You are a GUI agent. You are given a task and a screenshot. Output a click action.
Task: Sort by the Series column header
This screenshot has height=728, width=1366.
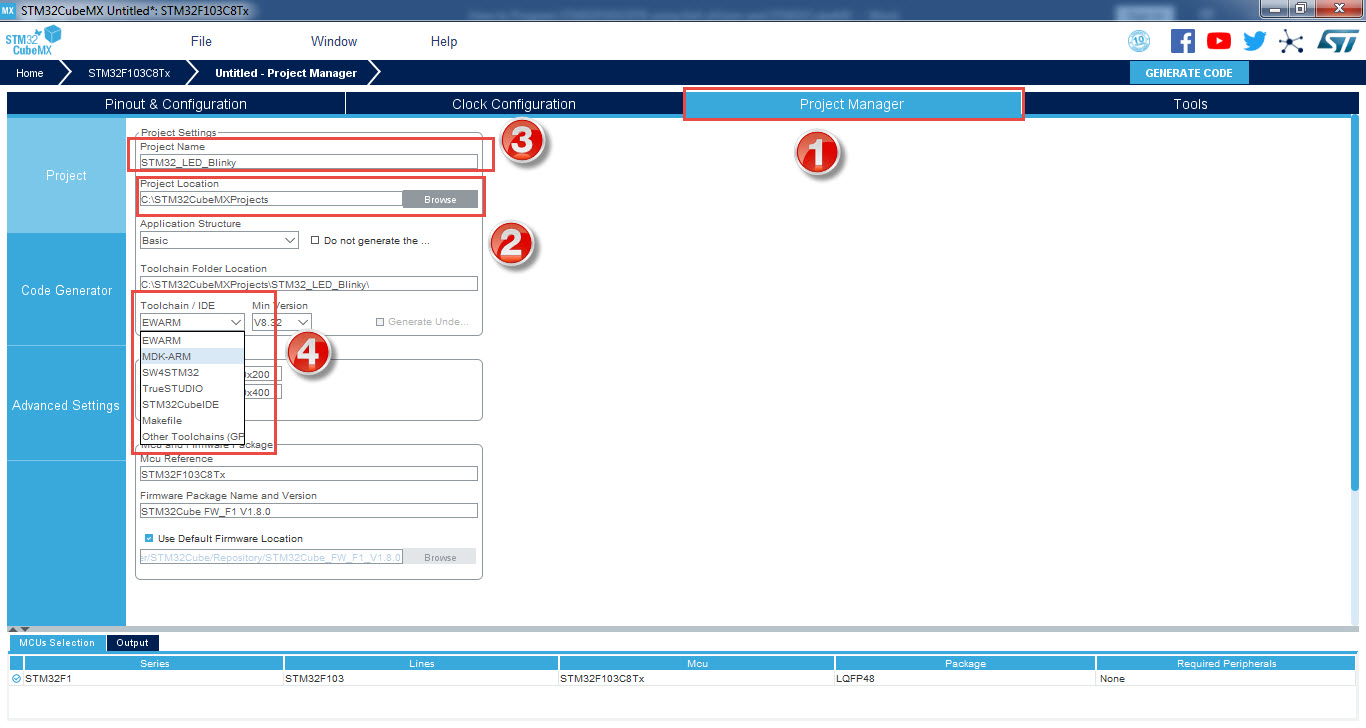[x=154, y=663]
